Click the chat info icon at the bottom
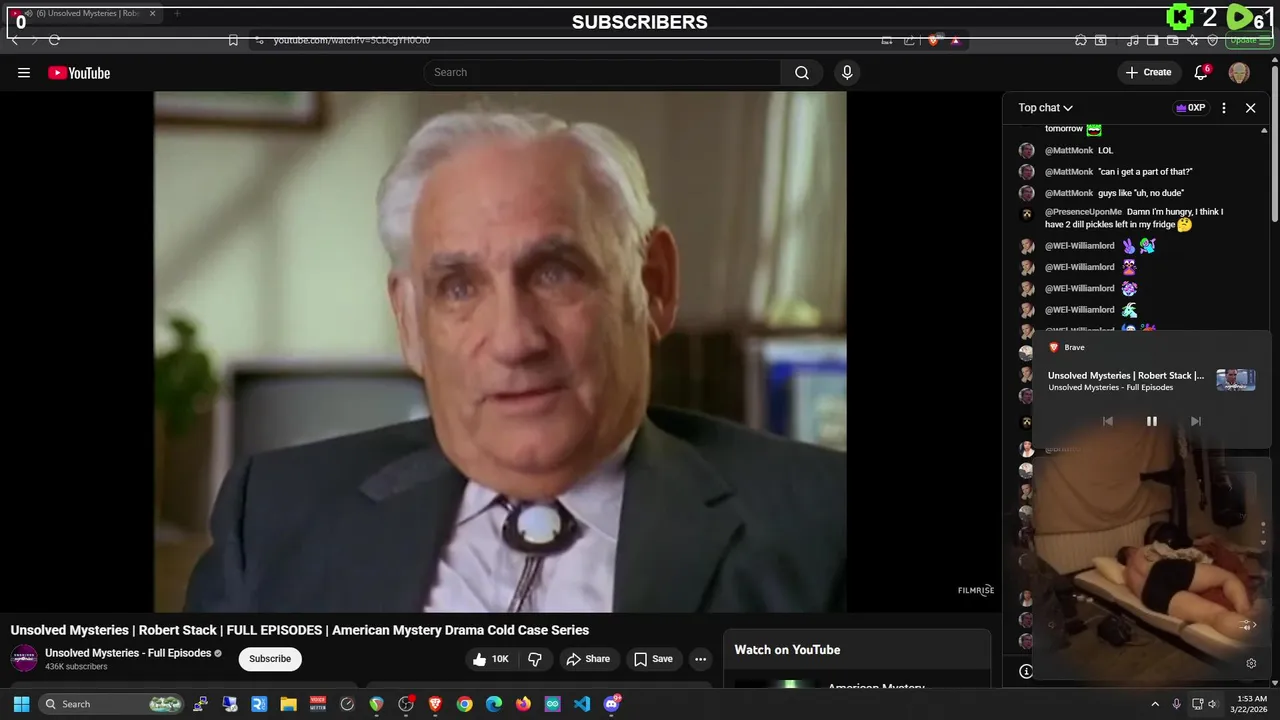 pos(1025,671)
